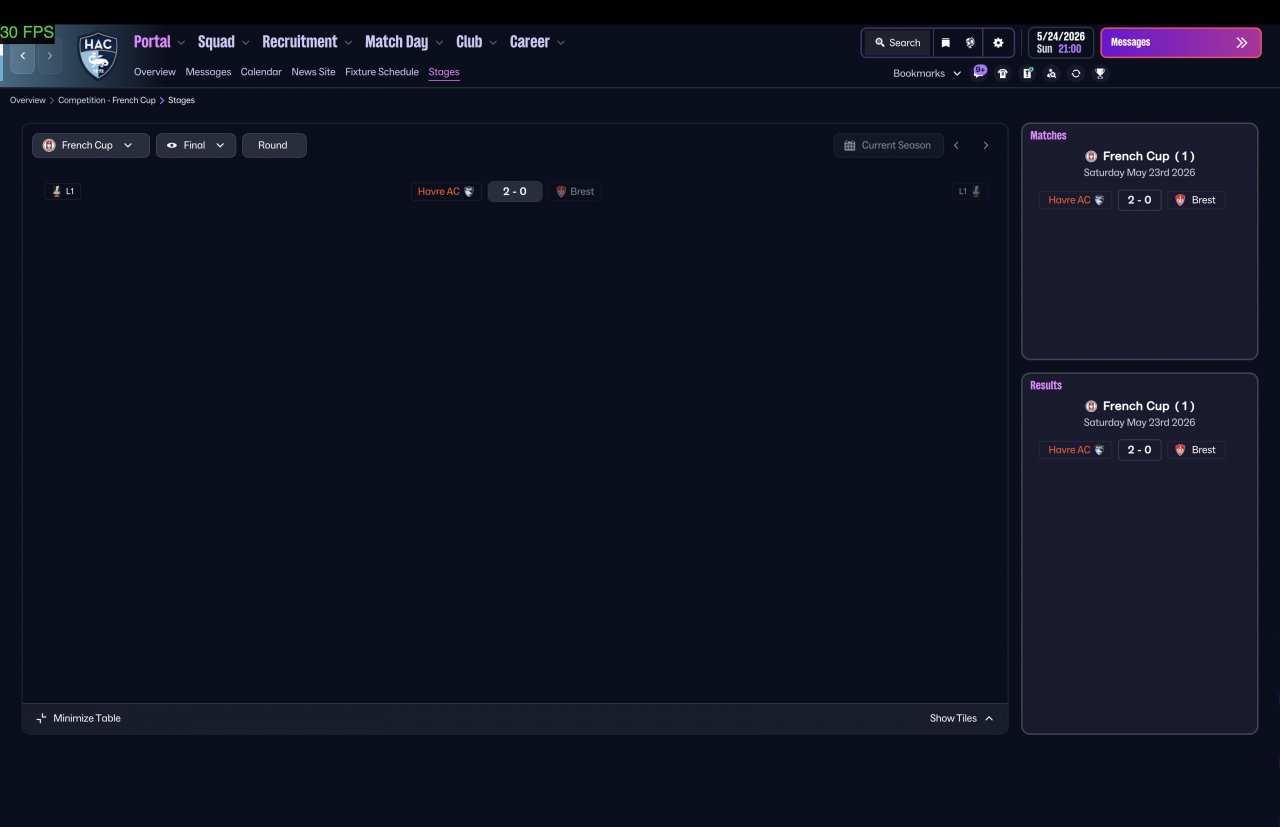Screen dimensions: 1280x827
Task: Click the French Cup logo in Results panel
Action: [1091, 406]
